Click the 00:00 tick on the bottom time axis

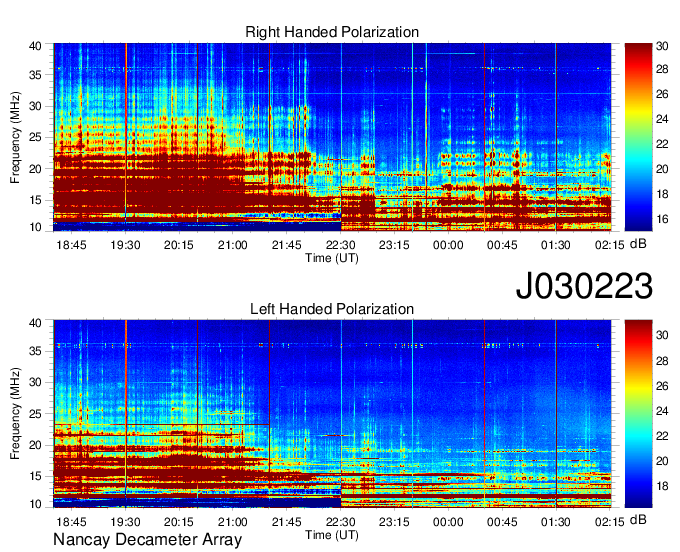448,523
